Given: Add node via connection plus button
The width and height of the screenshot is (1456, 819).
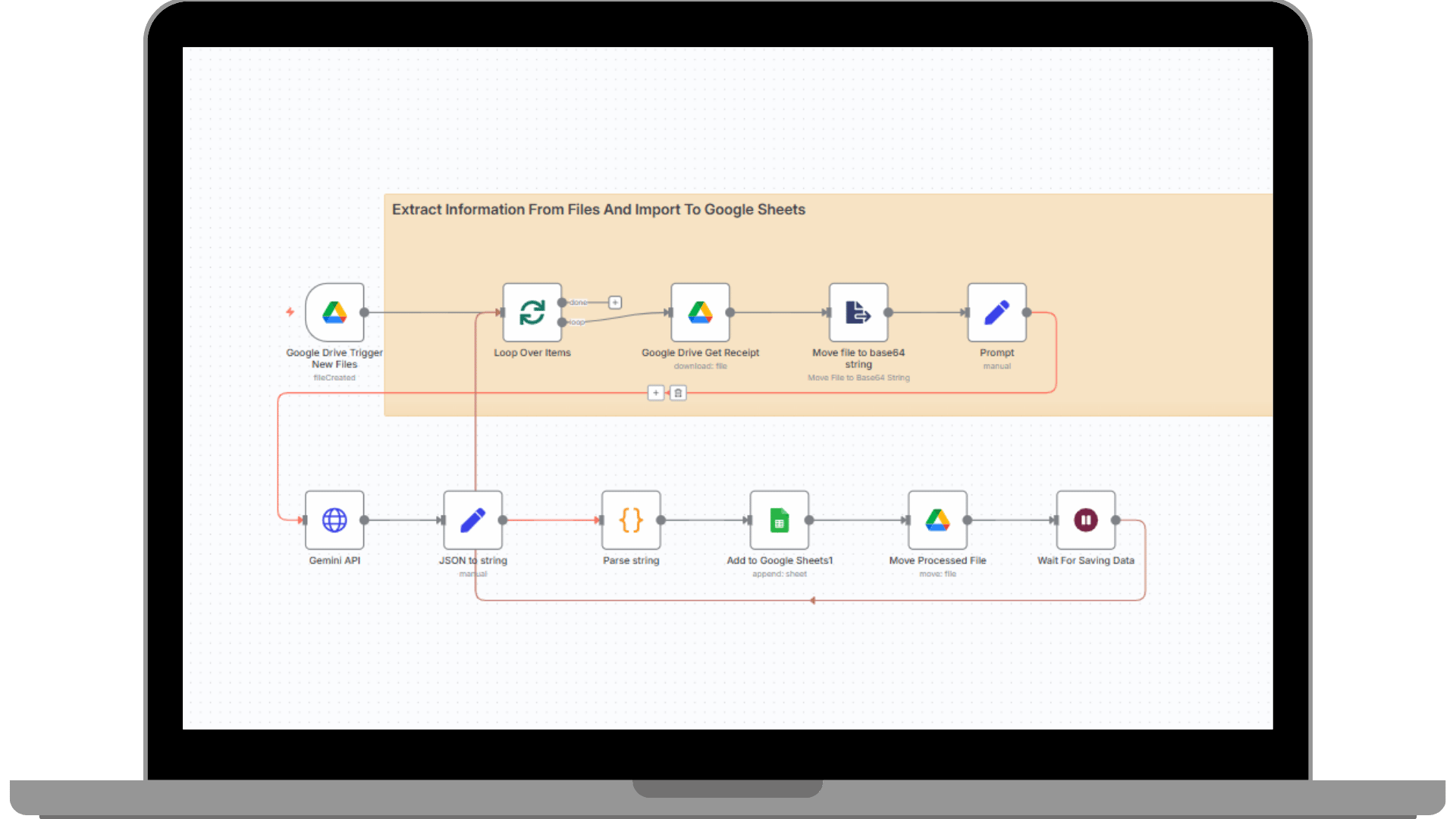Looking at the screenshot, I should point(656,393).
